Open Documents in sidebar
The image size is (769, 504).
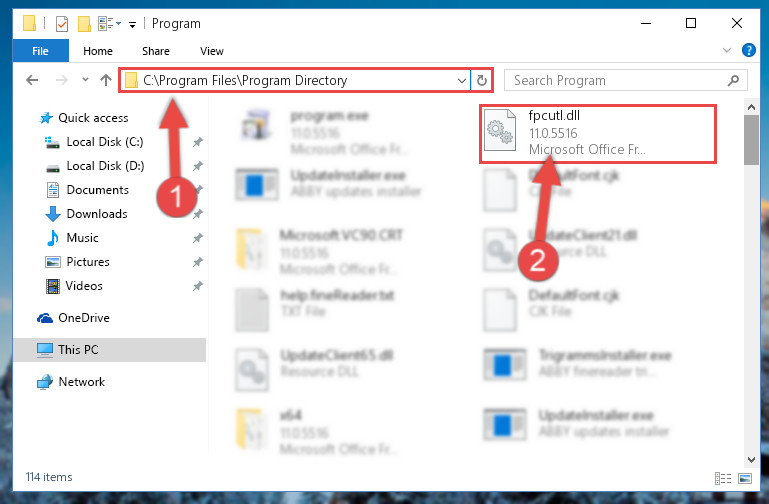click(x=98, y=190)
